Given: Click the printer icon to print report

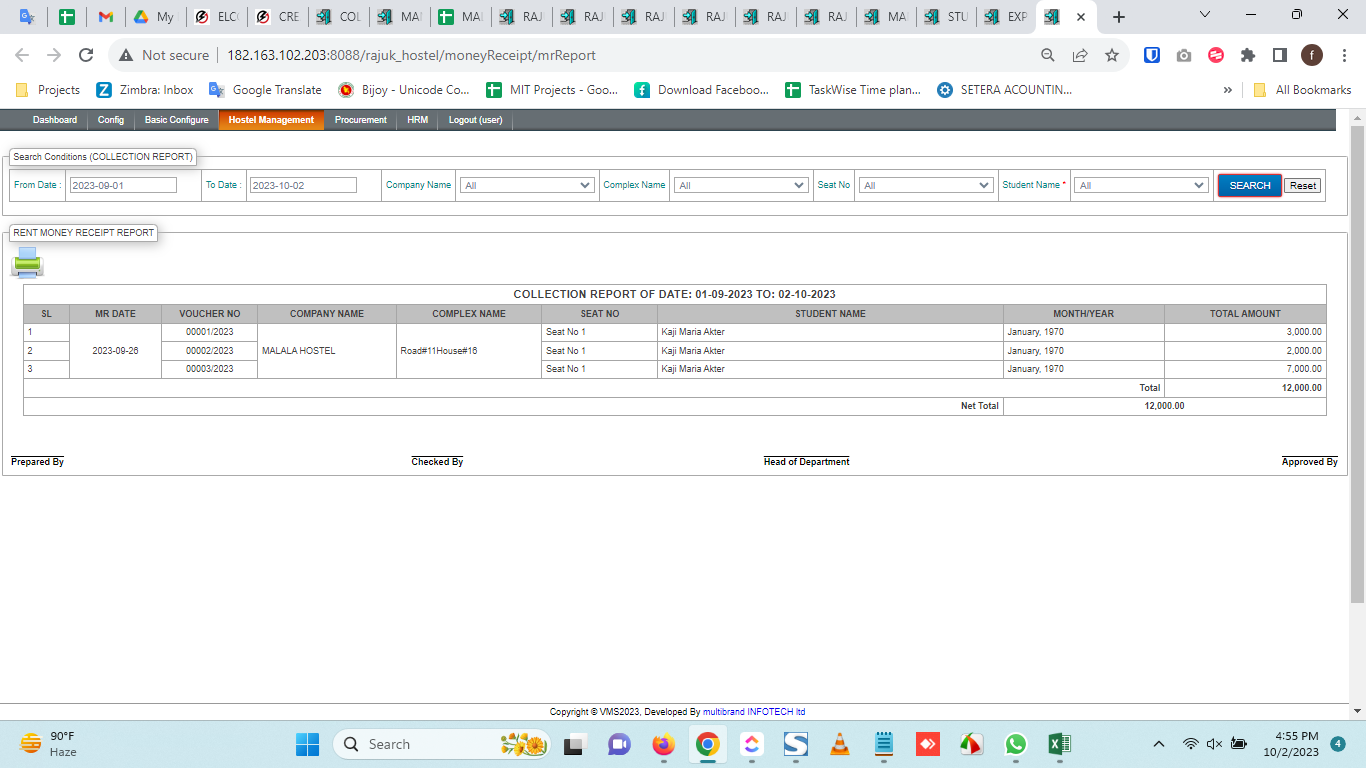Looking at the screenshot, I should pos(27,262).
